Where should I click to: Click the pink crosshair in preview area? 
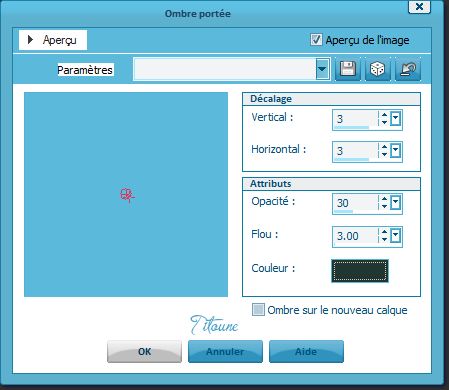[x=127, y=195]
